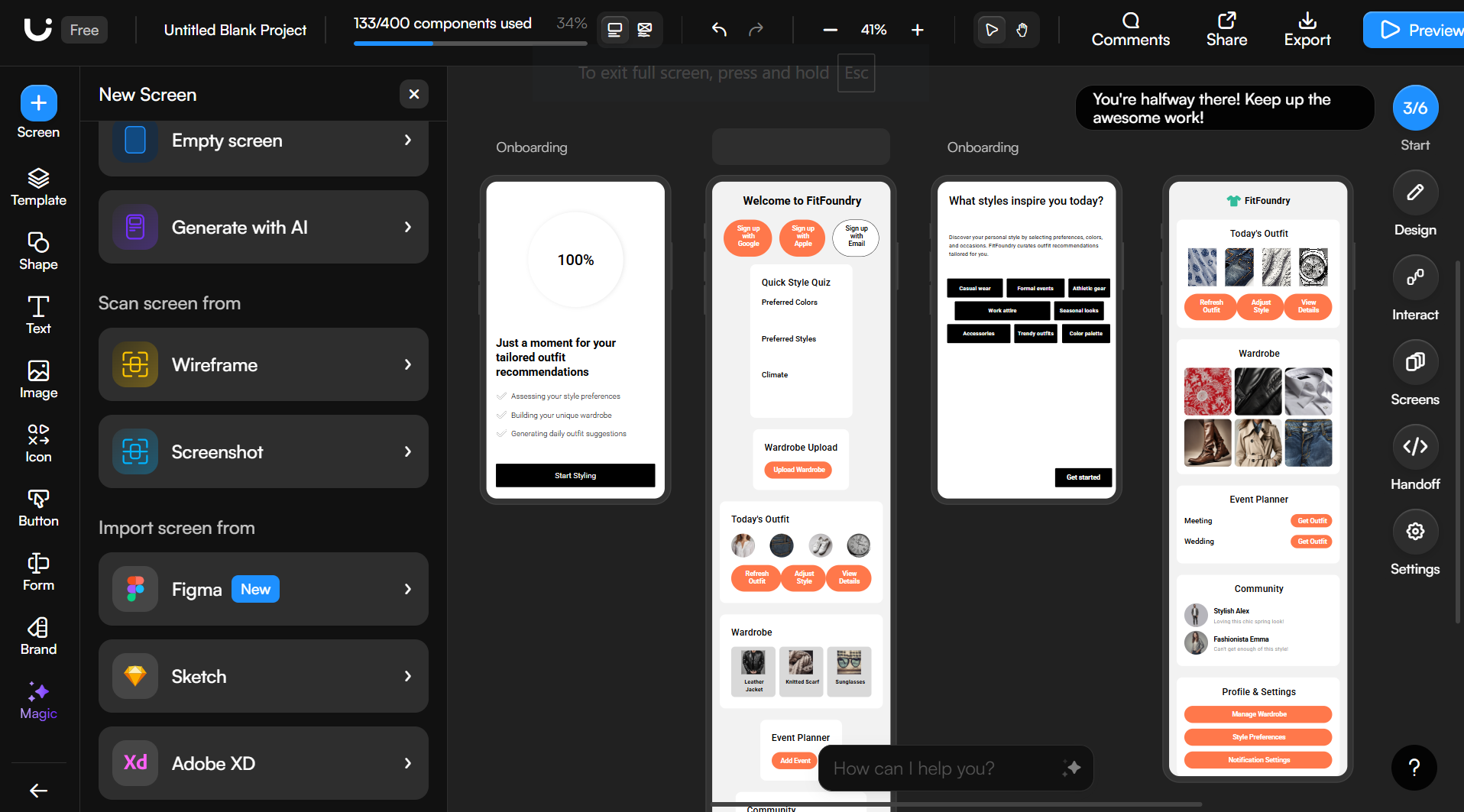Image resolution: width=1464 pixels, height=812 pixels.
Task: Expand the Adobe XD import option
Action: point(264,763)
